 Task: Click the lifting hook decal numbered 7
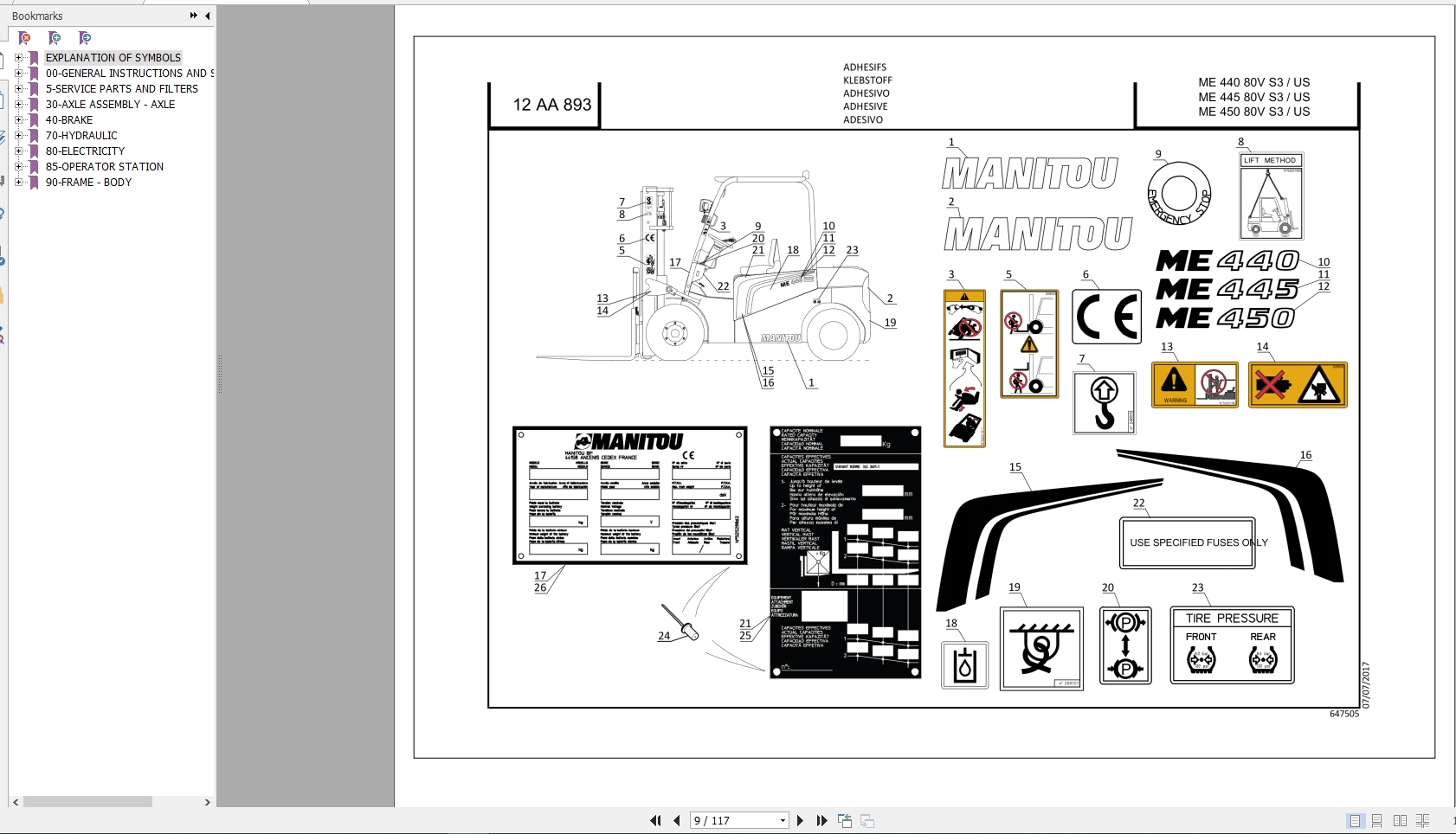pos(1104,403)
